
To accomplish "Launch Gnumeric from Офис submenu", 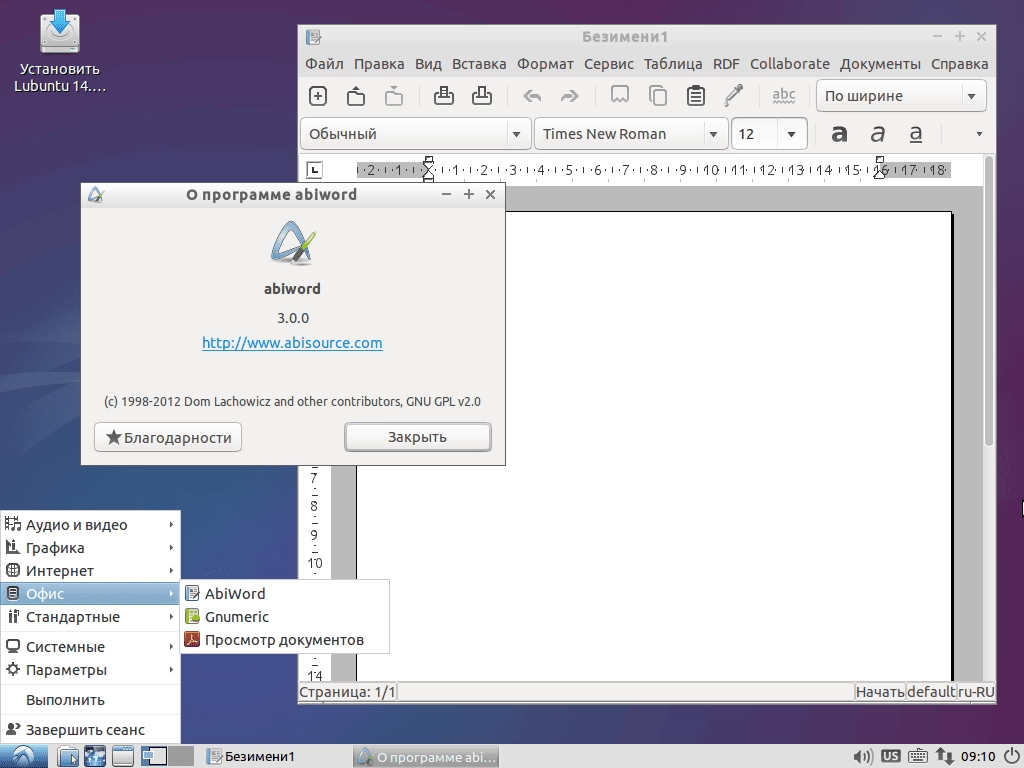I will coord(285,616).
